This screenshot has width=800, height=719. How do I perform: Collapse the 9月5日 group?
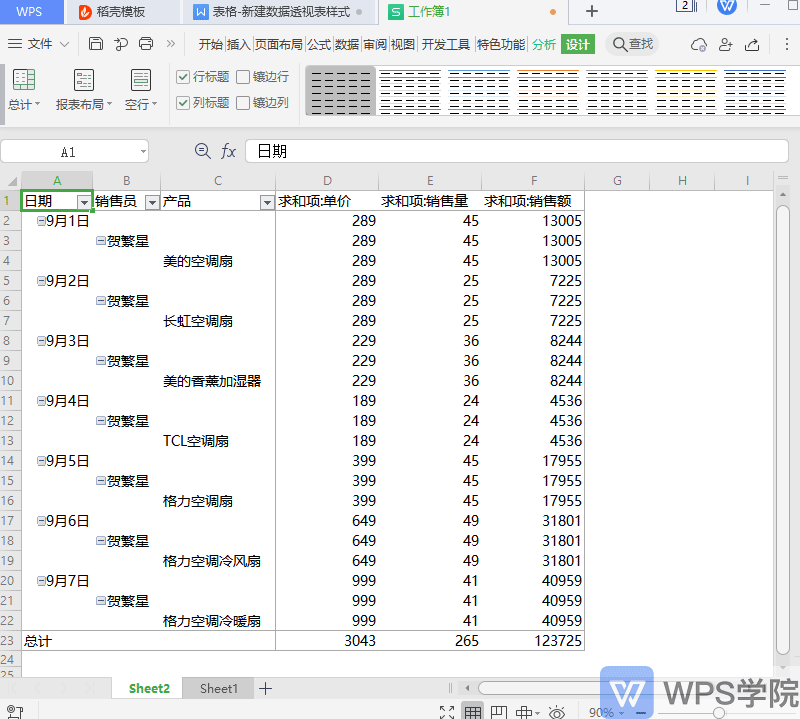[x=41, y=461]
